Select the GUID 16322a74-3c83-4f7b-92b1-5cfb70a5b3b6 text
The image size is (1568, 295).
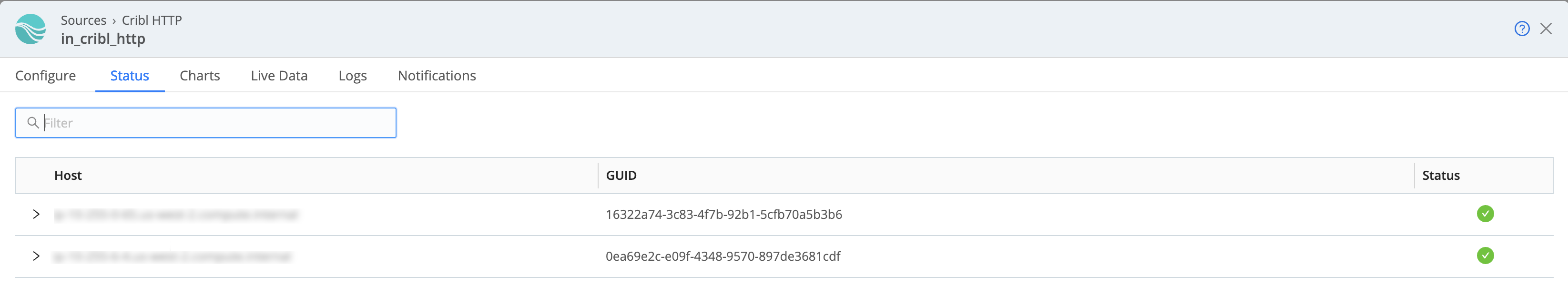coord(724,214)
